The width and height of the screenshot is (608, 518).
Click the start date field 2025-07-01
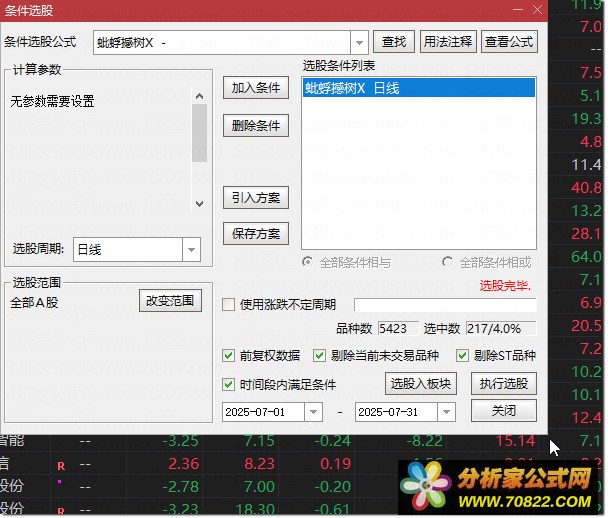[x=263, y=412]
